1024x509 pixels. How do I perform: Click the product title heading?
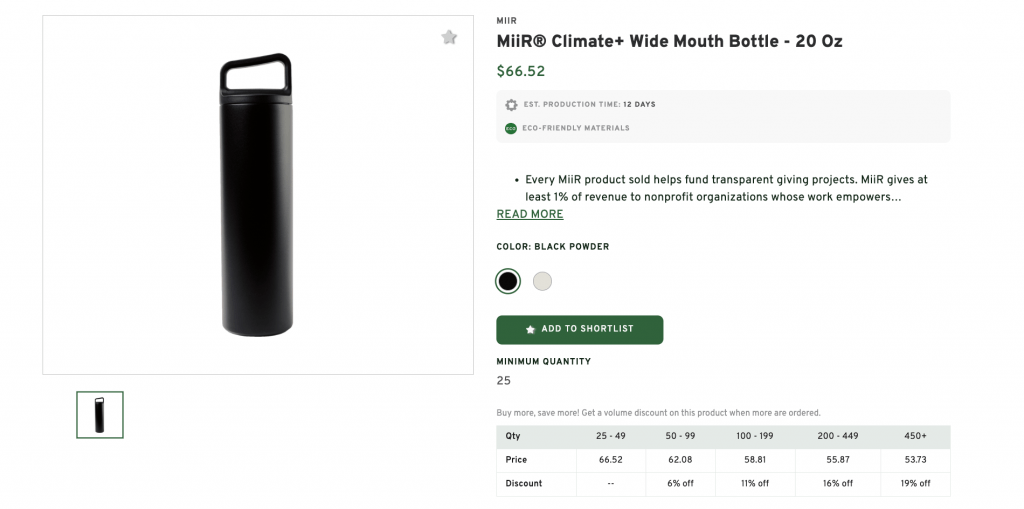click(x=669, y=42)
